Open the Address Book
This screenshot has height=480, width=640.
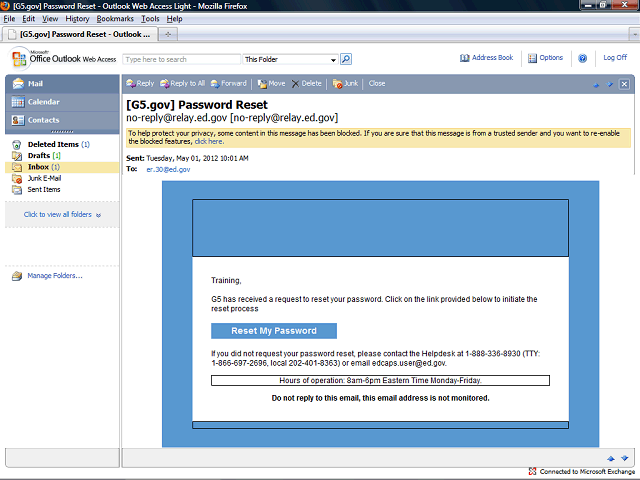(x=487, y=58)
